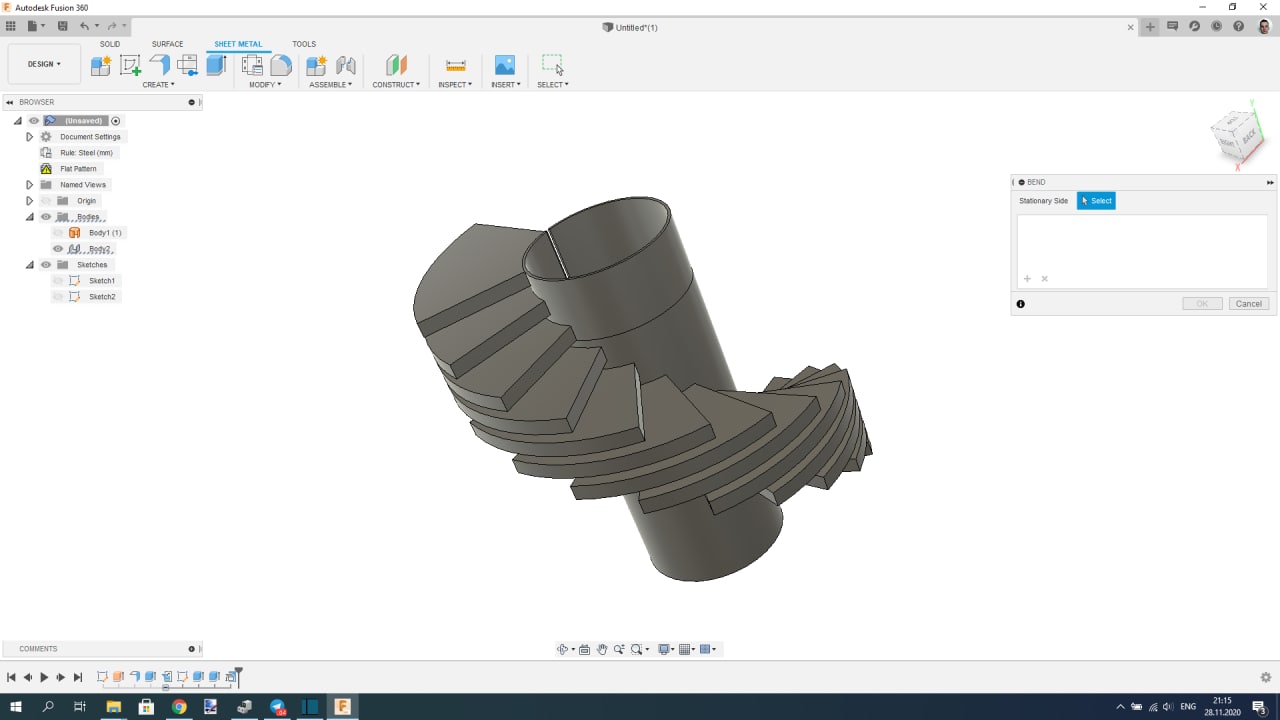This screenshot has height=720, width=1280.
Task: Open the ASSEMBLE dropdown menu
Action: pyautogui.click(x=330, y=85)
